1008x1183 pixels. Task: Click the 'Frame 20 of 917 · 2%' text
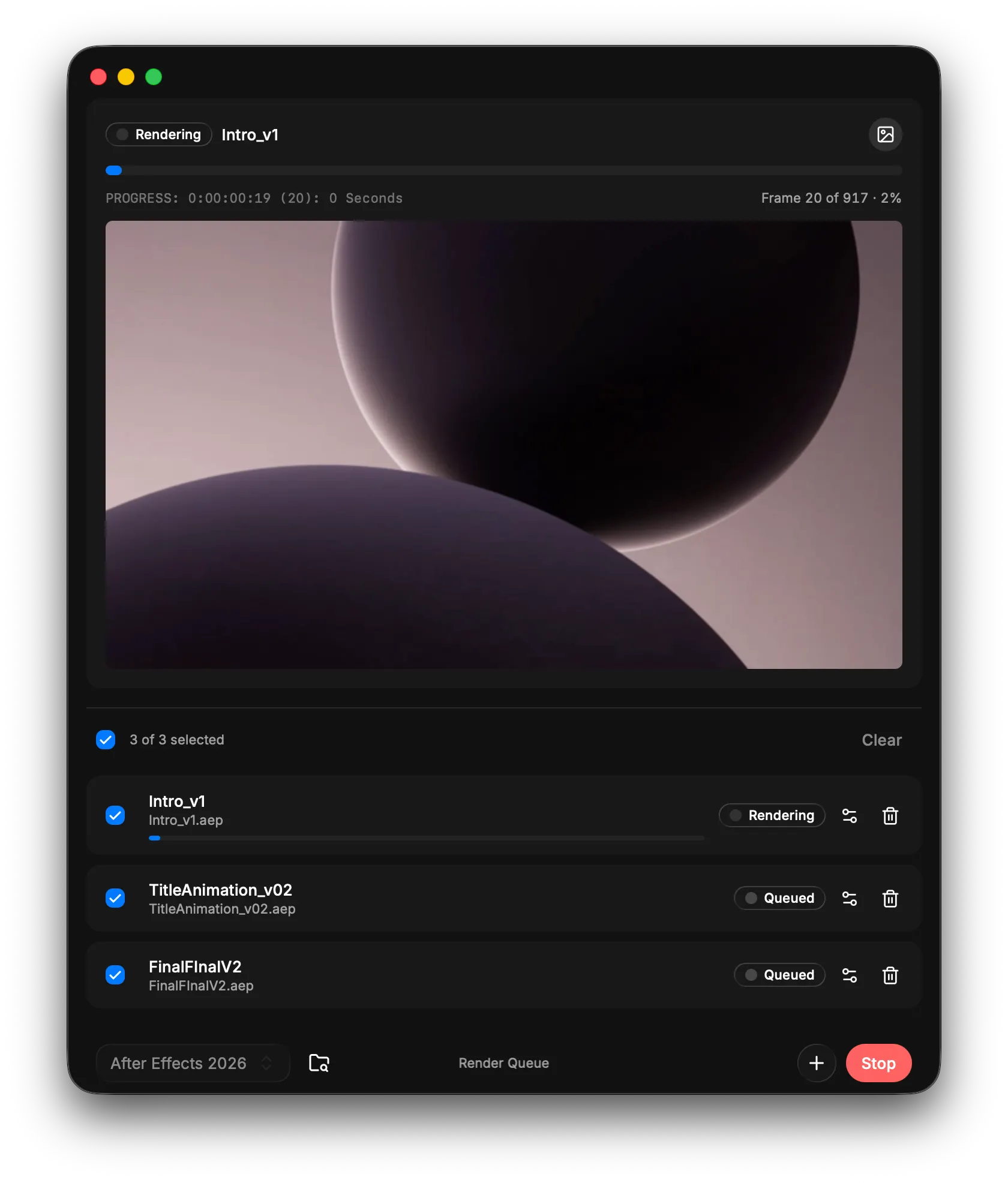tap(831, 198)
